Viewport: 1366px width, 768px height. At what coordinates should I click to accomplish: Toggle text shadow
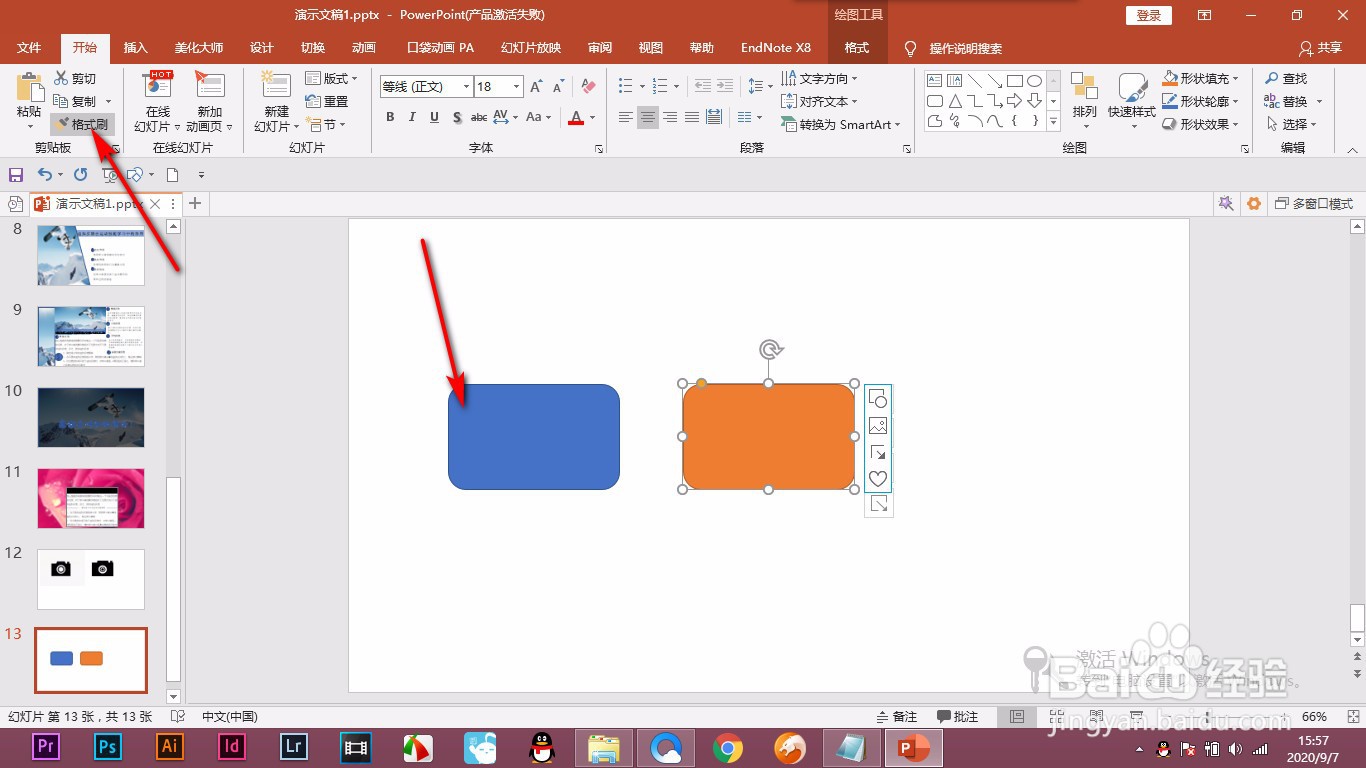[457, 117]
